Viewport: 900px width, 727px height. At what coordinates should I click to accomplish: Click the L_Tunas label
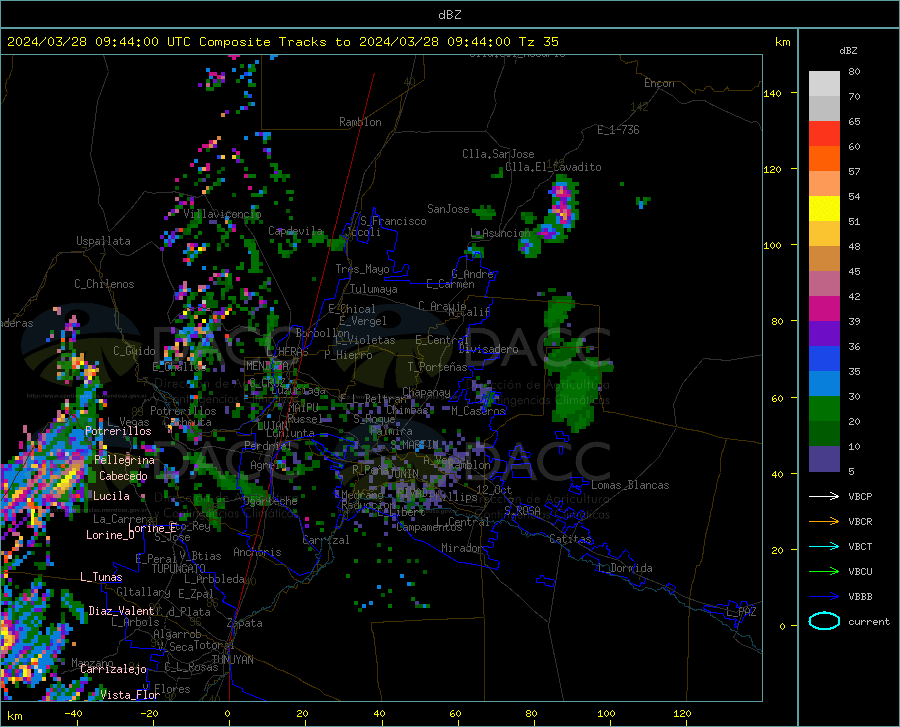(x=101, y=577)
